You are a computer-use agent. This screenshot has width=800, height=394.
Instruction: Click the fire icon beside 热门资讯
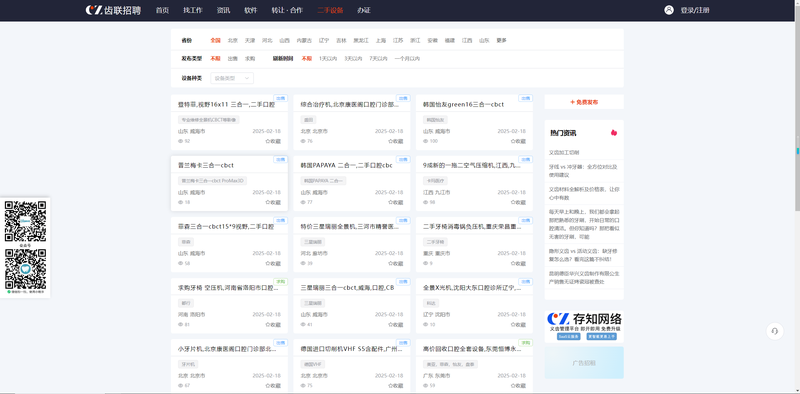click(614, 133)
